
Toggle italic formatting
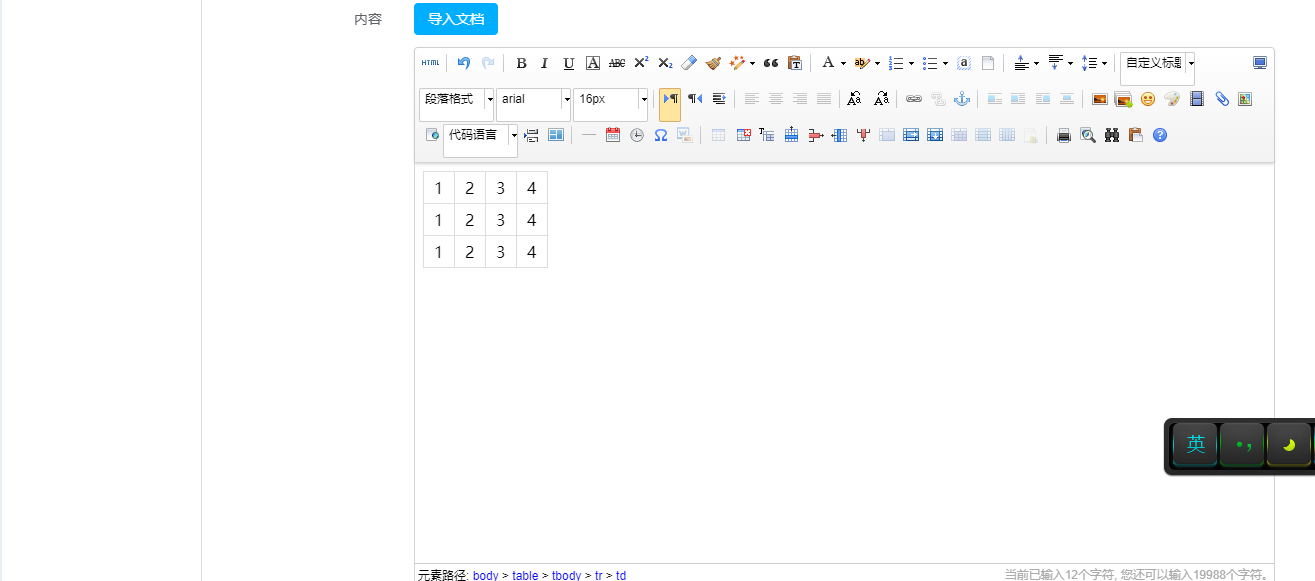[545, 63]
